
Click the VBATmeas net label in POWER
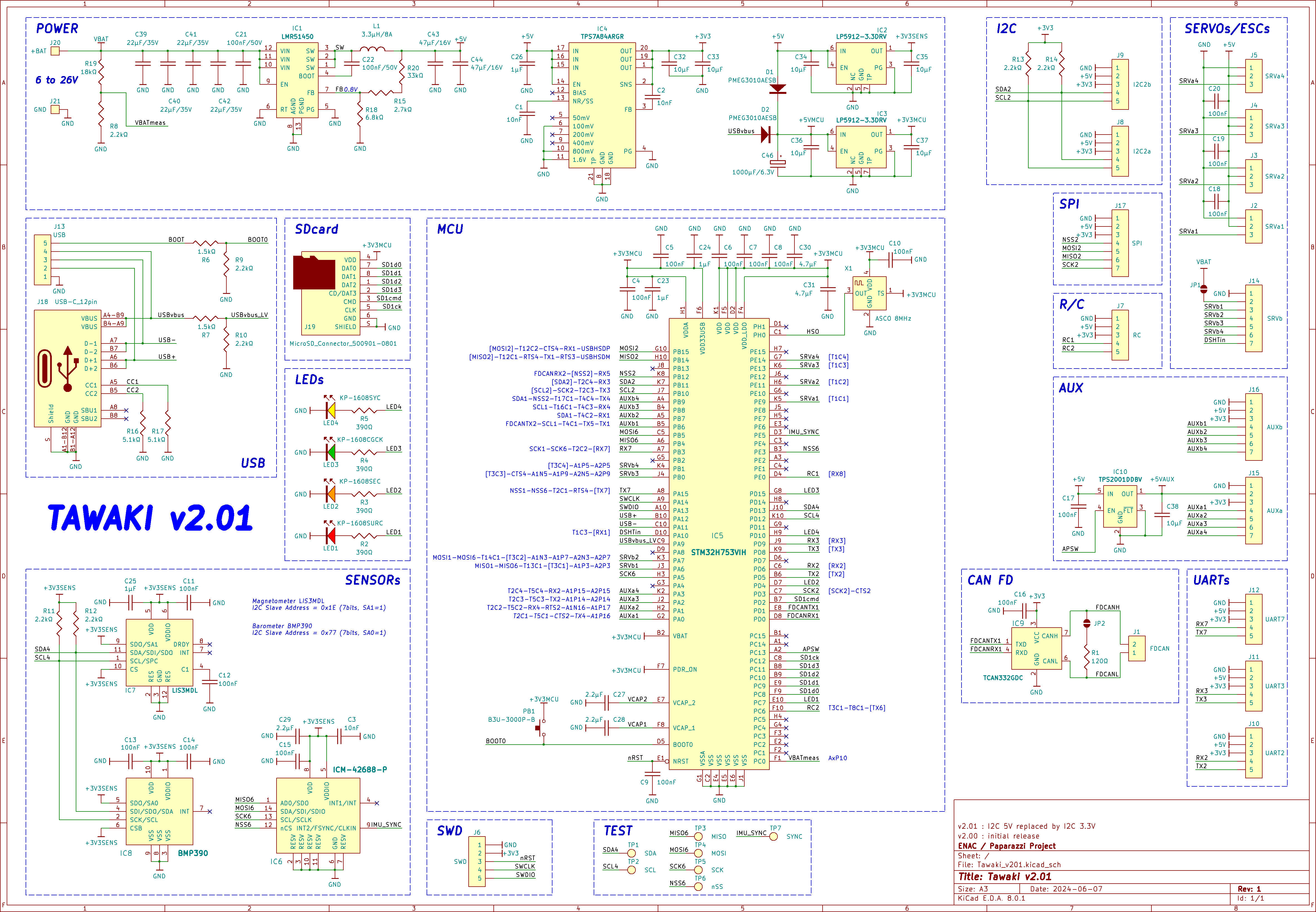(150, 123)
